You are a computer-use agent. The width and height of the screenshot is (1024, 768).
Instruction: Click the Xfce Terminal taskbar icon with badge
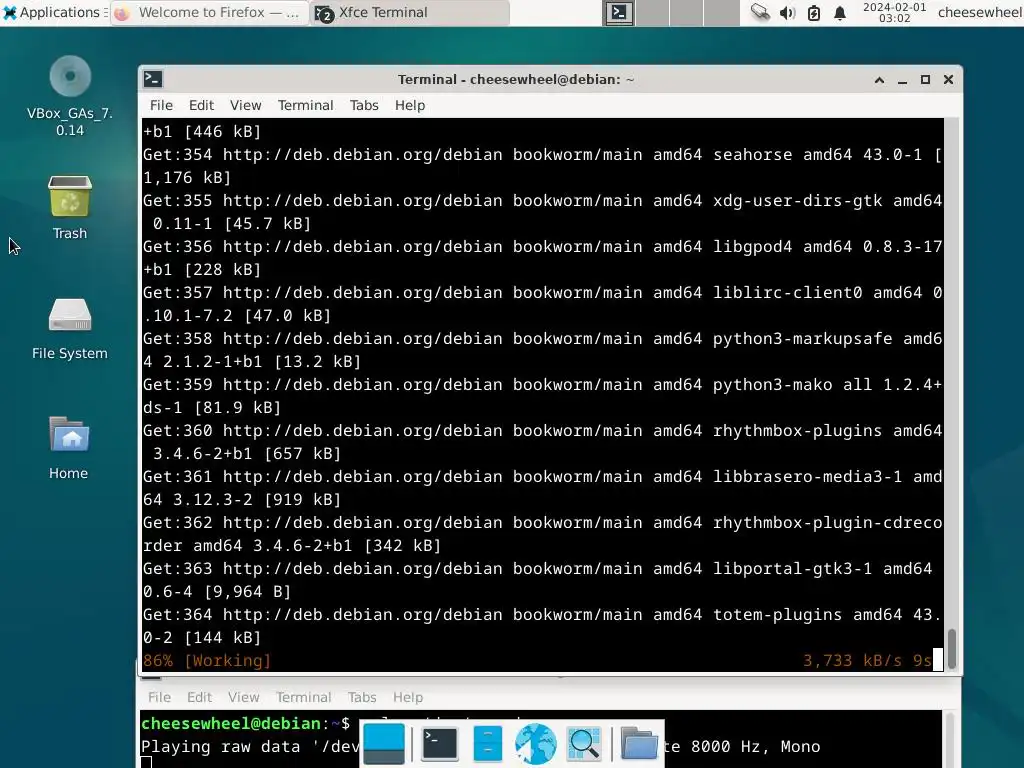323,13
